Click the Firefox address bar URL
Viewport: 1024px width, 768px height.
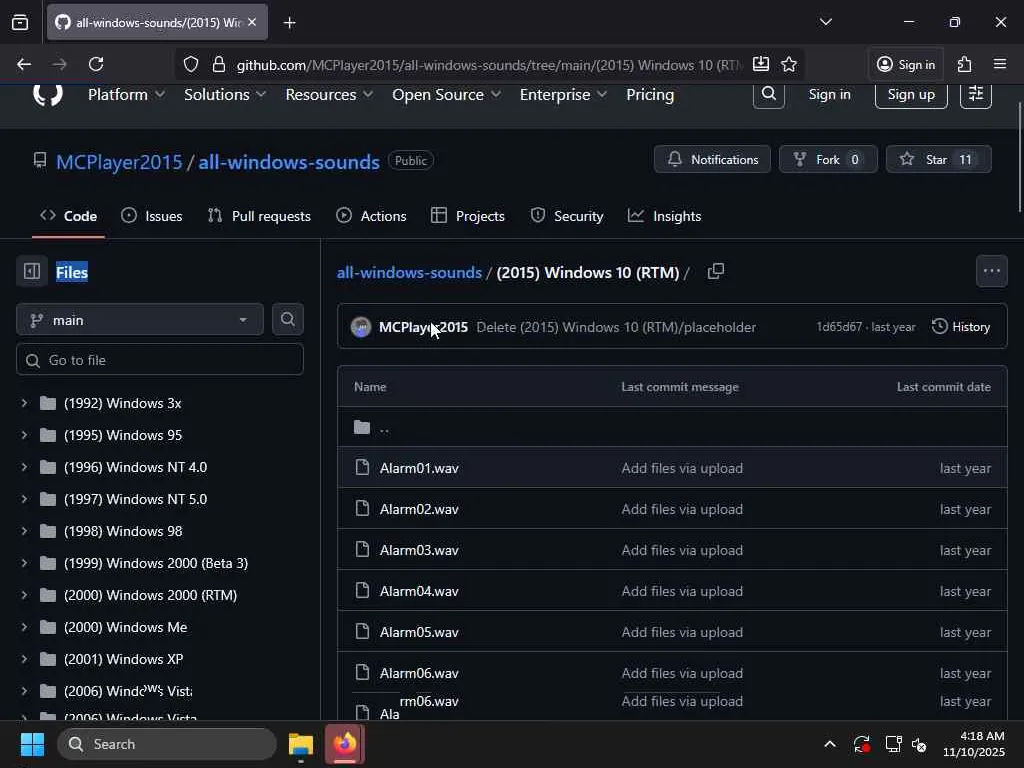pyautogui.click(x=488, y=65)
